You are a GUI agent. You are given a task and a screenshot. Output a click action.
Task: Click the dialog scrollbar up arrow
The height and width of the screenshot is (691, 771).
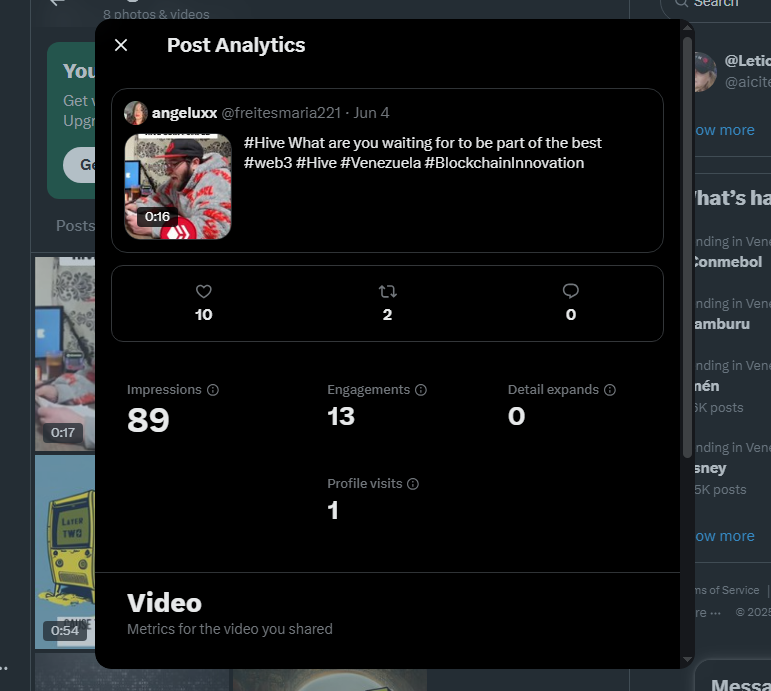coord(687,28)
